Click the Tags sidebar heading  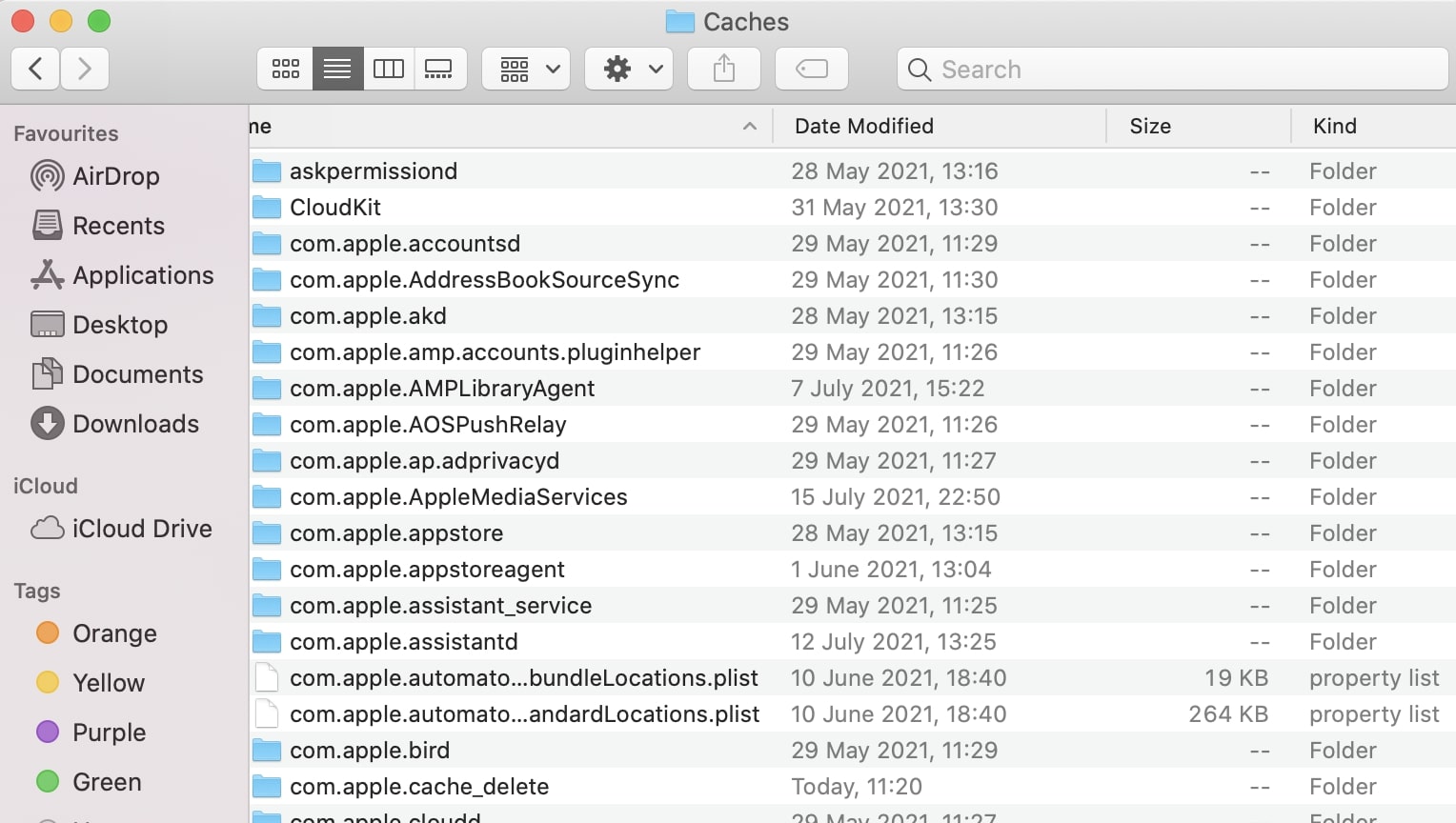[37, 591]
